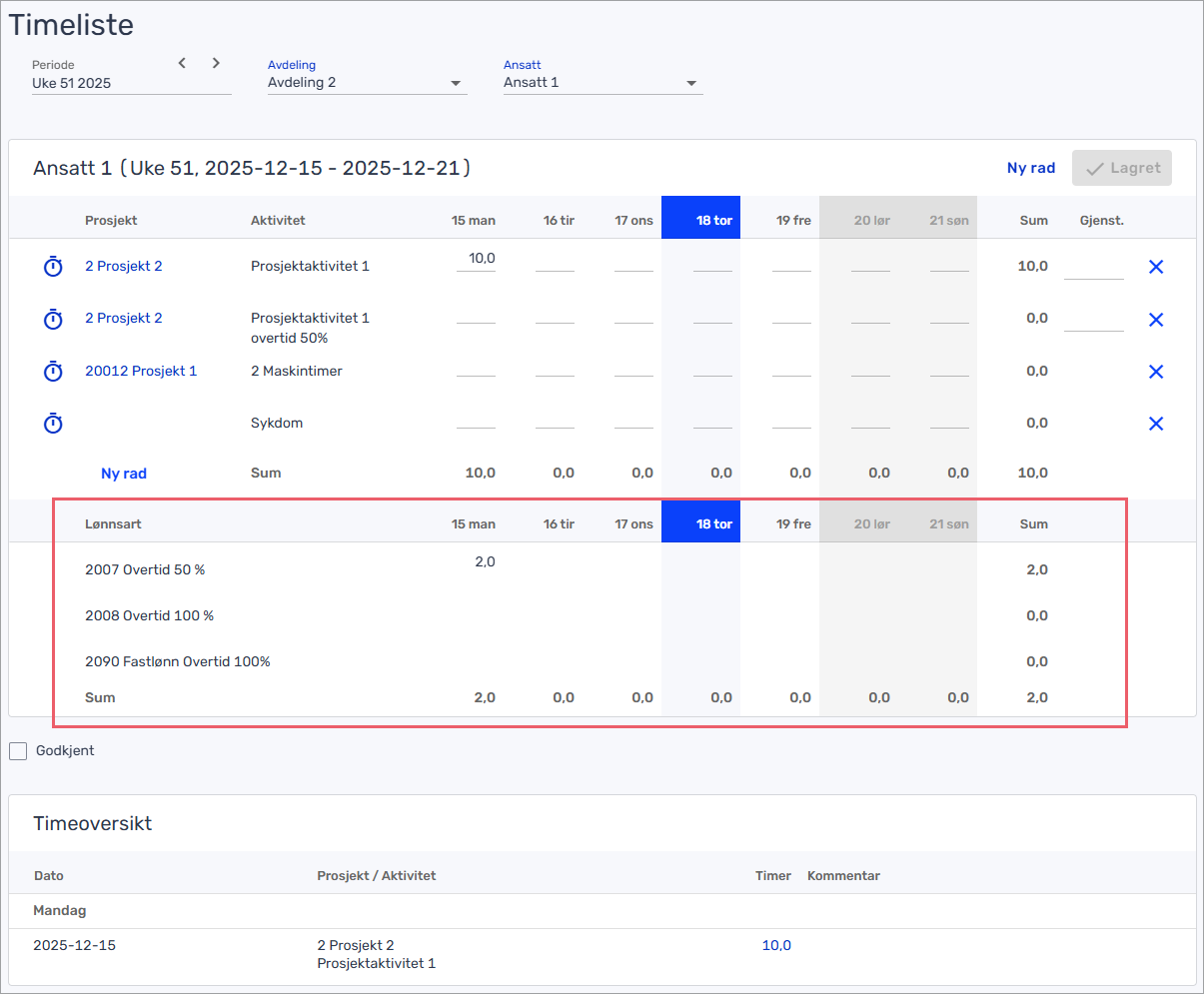Remove the overtid 50% row
The height and width of the screenshot is (994, 1204).
pyautogui.click(x=1156, y=320)
